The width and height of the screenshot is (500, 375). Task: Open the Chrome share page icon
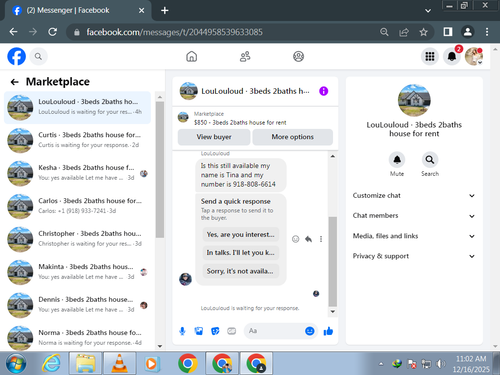pyautogui.click(x=404, y=32)
